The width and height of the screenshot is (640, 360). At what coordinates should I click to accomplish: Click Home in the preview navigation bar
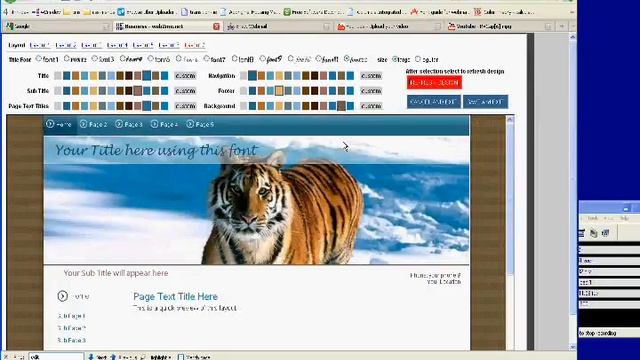point(59,124)
